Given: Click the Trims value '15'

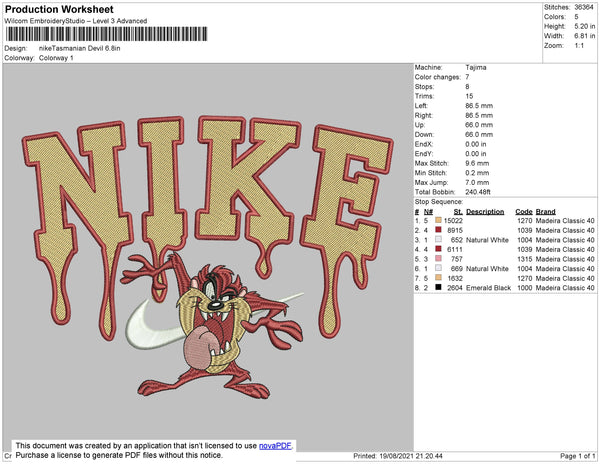Looking at the screenshot, I should click(x=469, y=96).
